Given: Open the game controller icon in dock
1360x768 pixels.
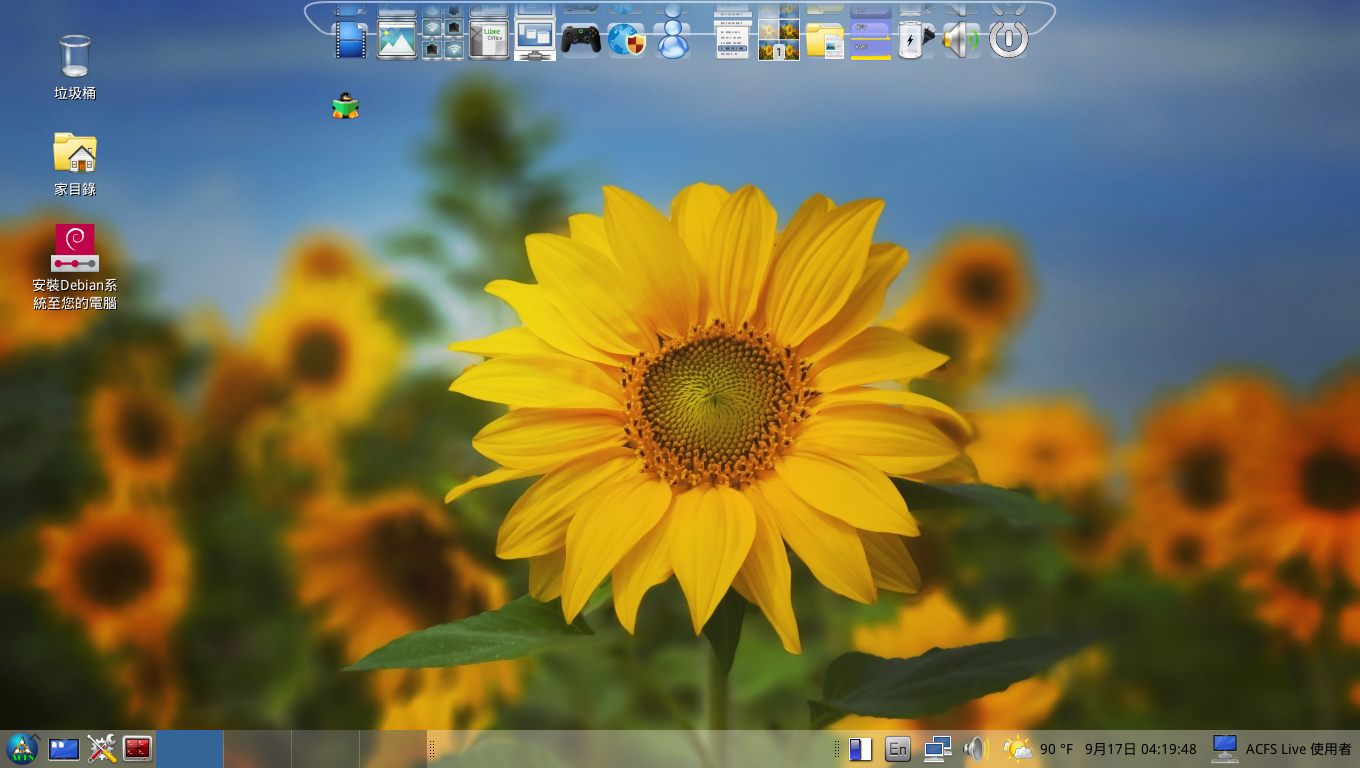Looking at the screenshot, I should [580, 40].
